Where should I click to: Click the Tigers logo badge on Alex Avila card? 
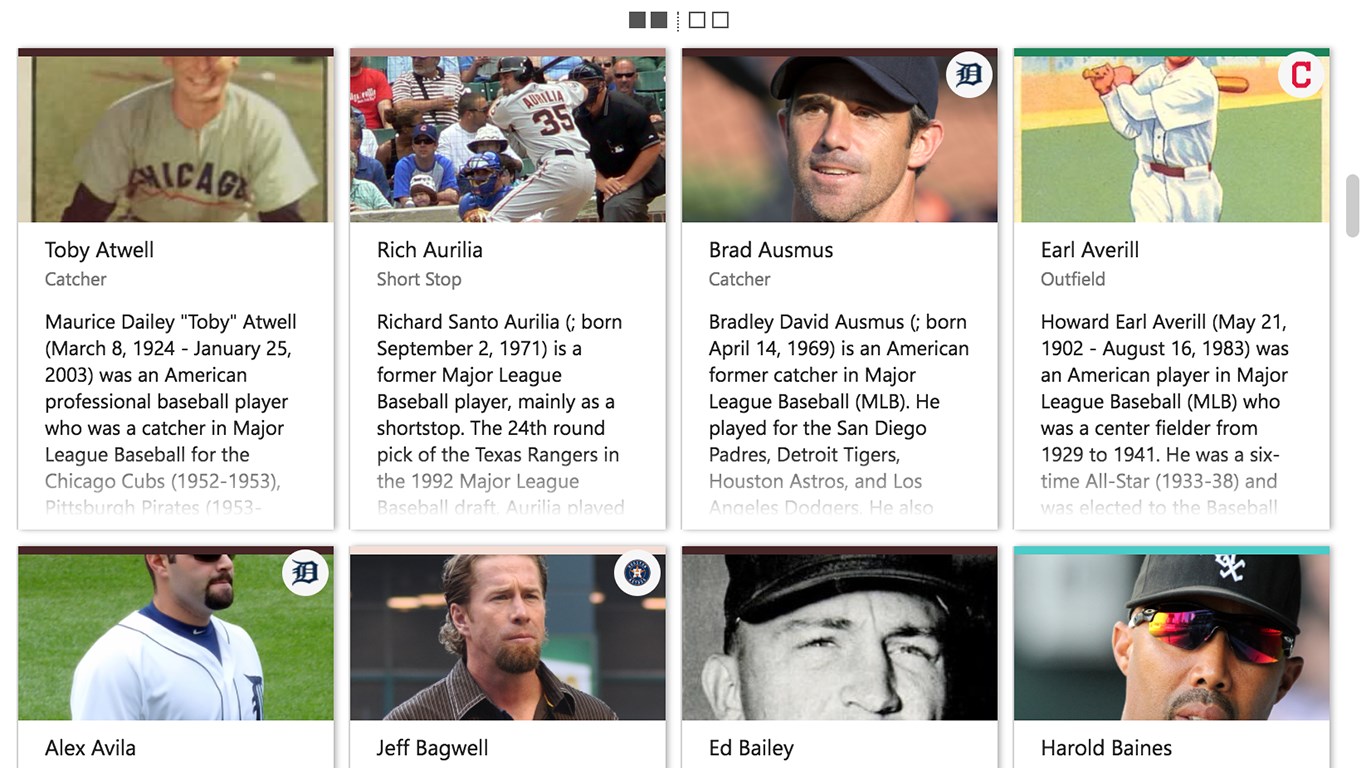(305, 573)
